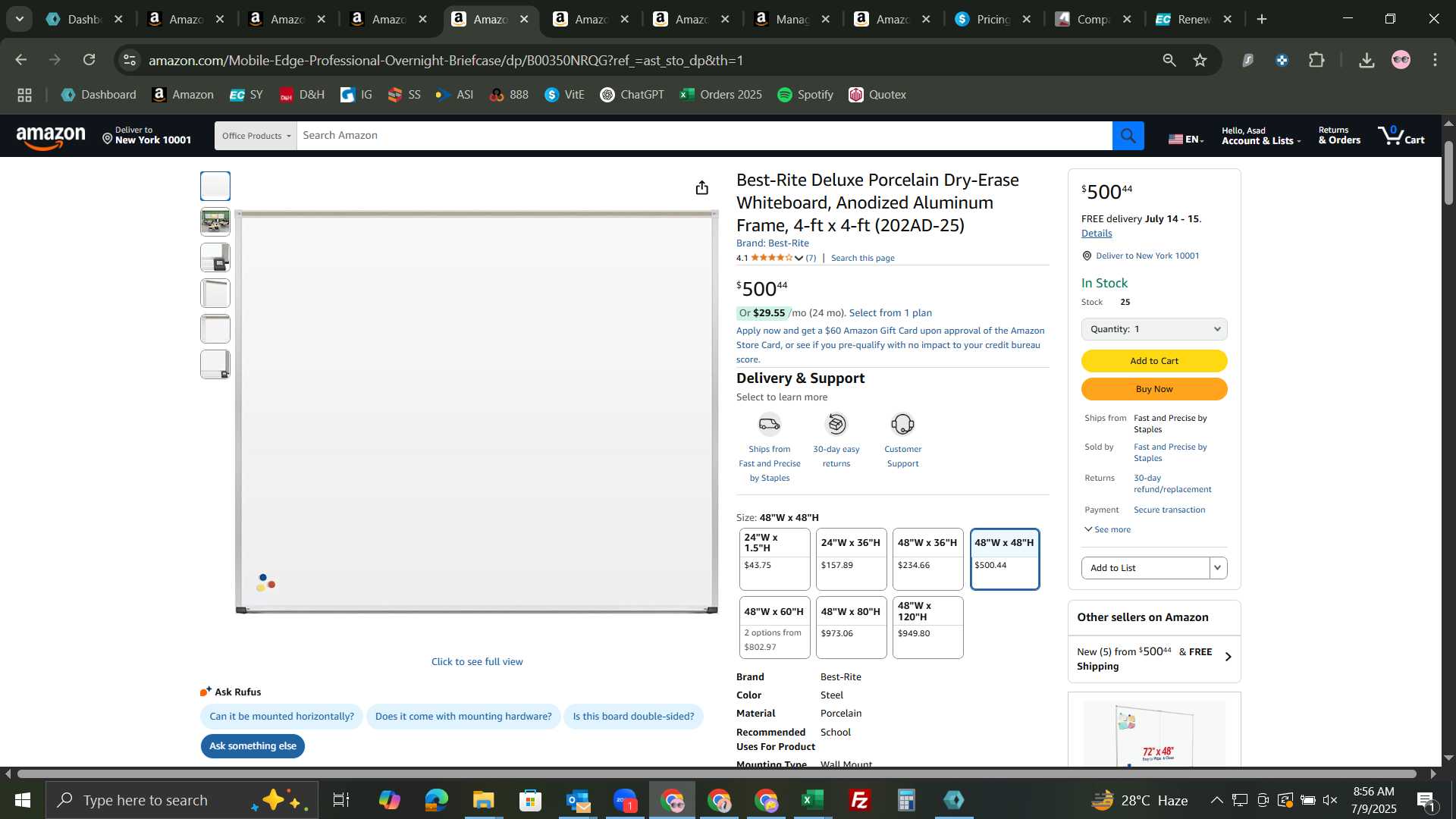The image size is (1456, 819).
Task: Open the Chrome profile avatar
Action: click(1401, 60)
